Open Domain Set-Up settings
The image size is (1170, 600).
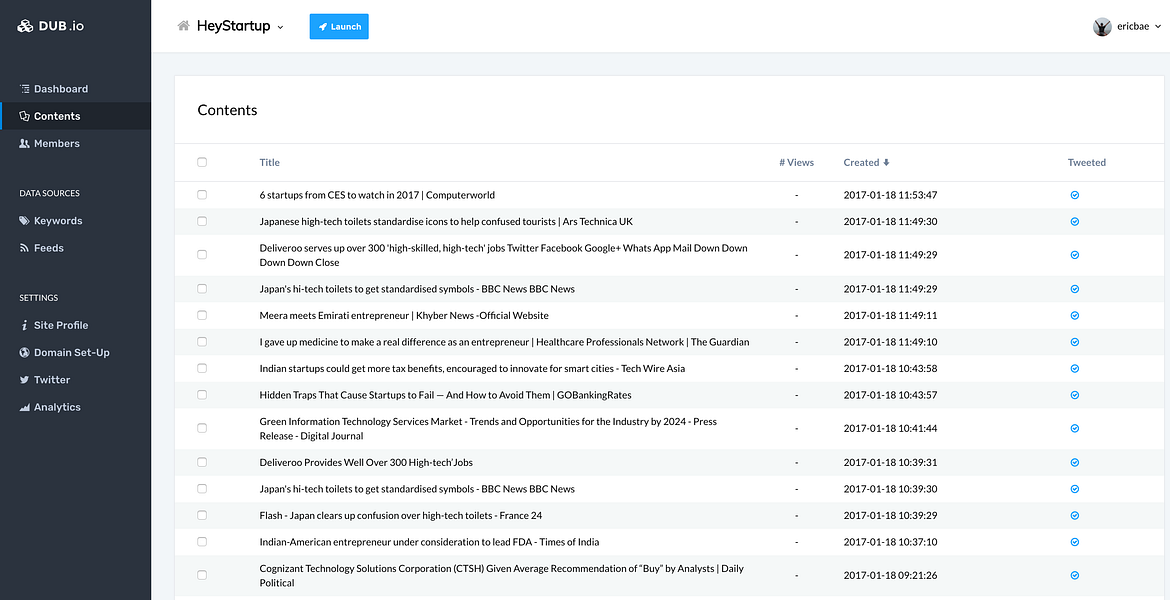[75, 352]
